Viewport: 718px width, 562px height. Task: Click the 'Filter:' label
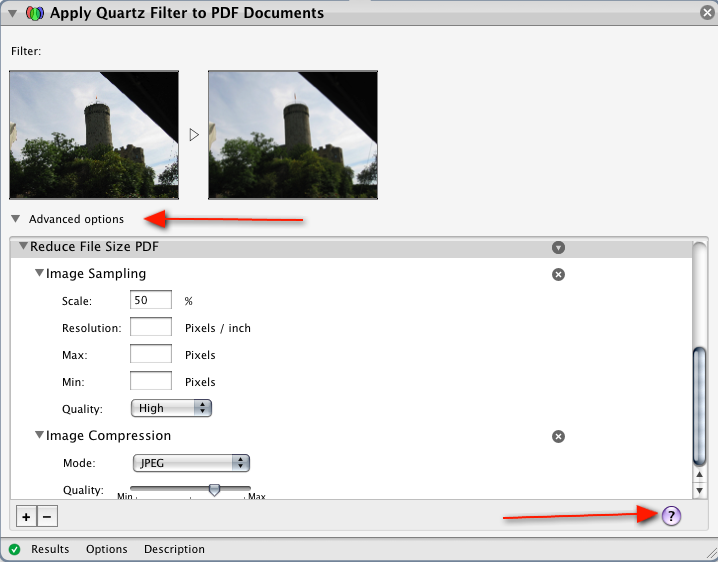click(26, 51)
